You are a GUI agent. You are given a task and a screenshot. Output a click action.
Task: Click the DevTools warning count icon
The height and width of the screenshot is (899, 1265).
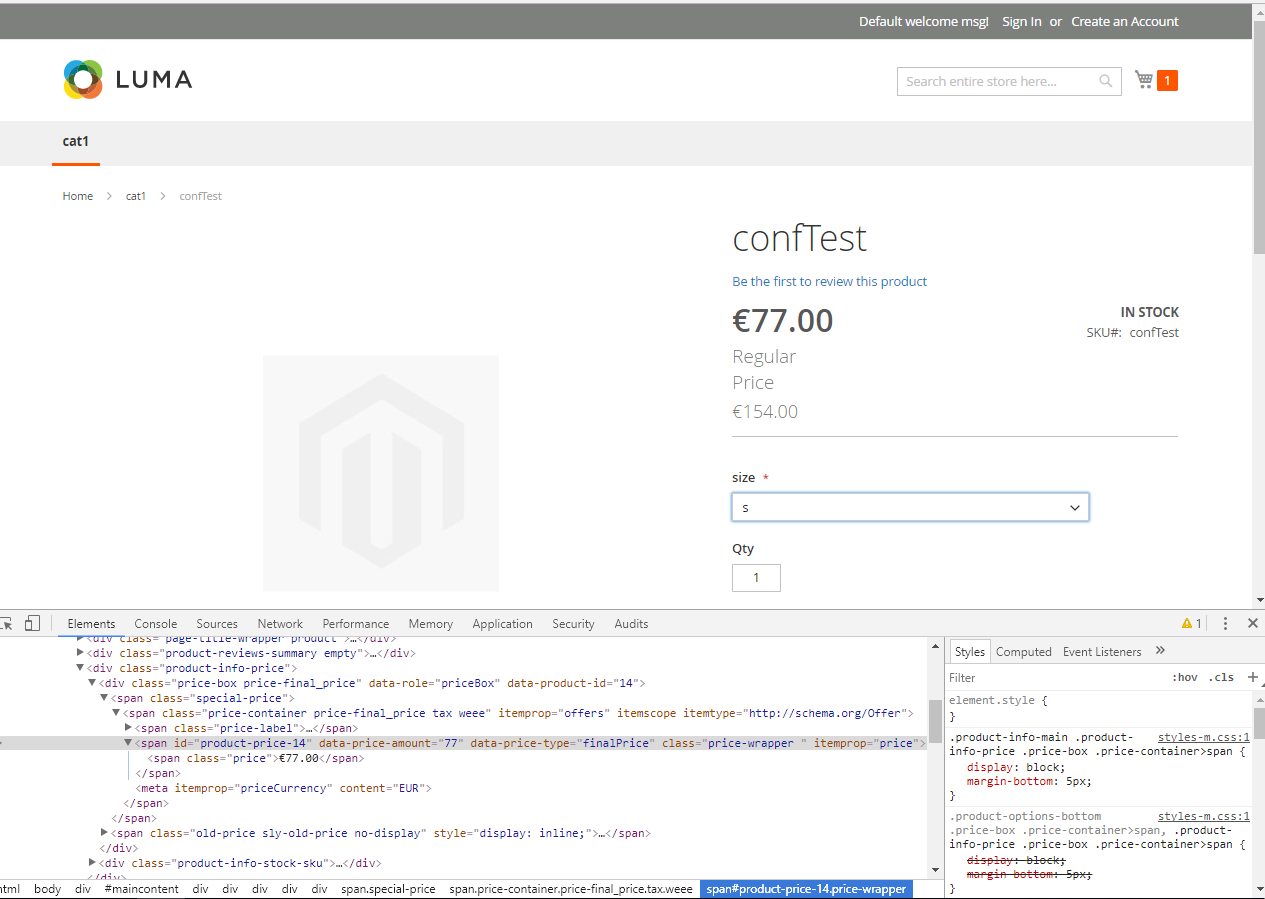click(x=1192, y=623)
